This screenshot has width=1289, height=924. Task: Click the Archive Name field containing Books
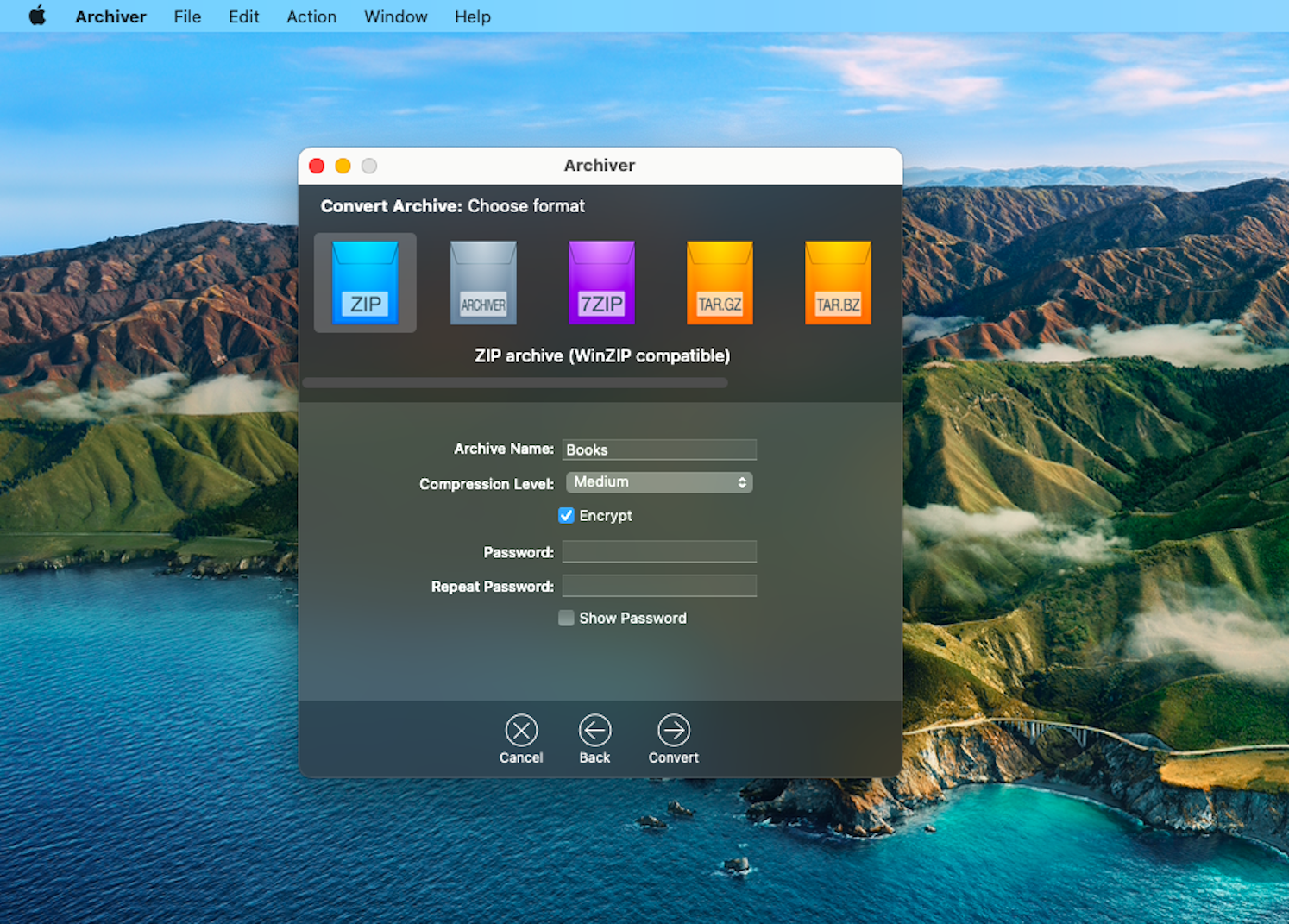[658, 449]
